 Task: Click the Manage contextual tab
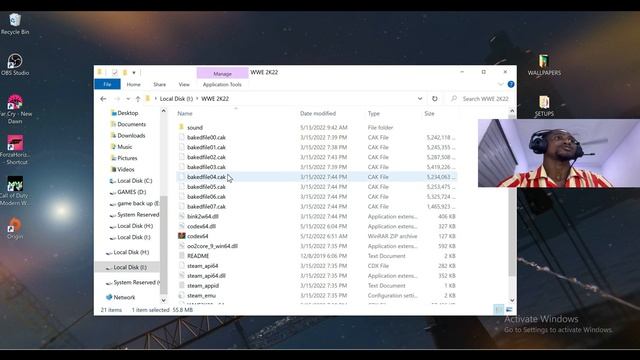(x=222, y=73)
